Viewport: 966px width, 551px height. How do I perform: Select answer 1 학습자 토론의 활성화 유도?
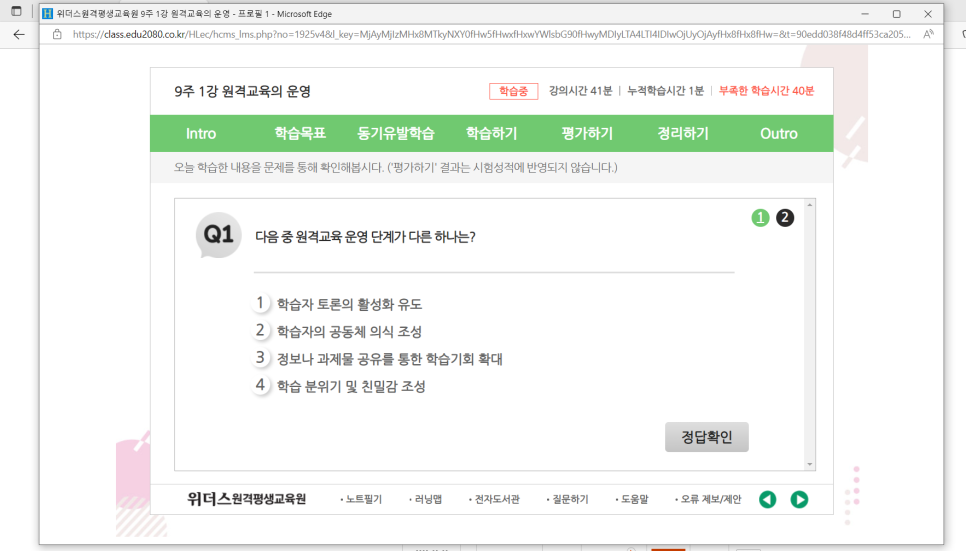[338, 304]
